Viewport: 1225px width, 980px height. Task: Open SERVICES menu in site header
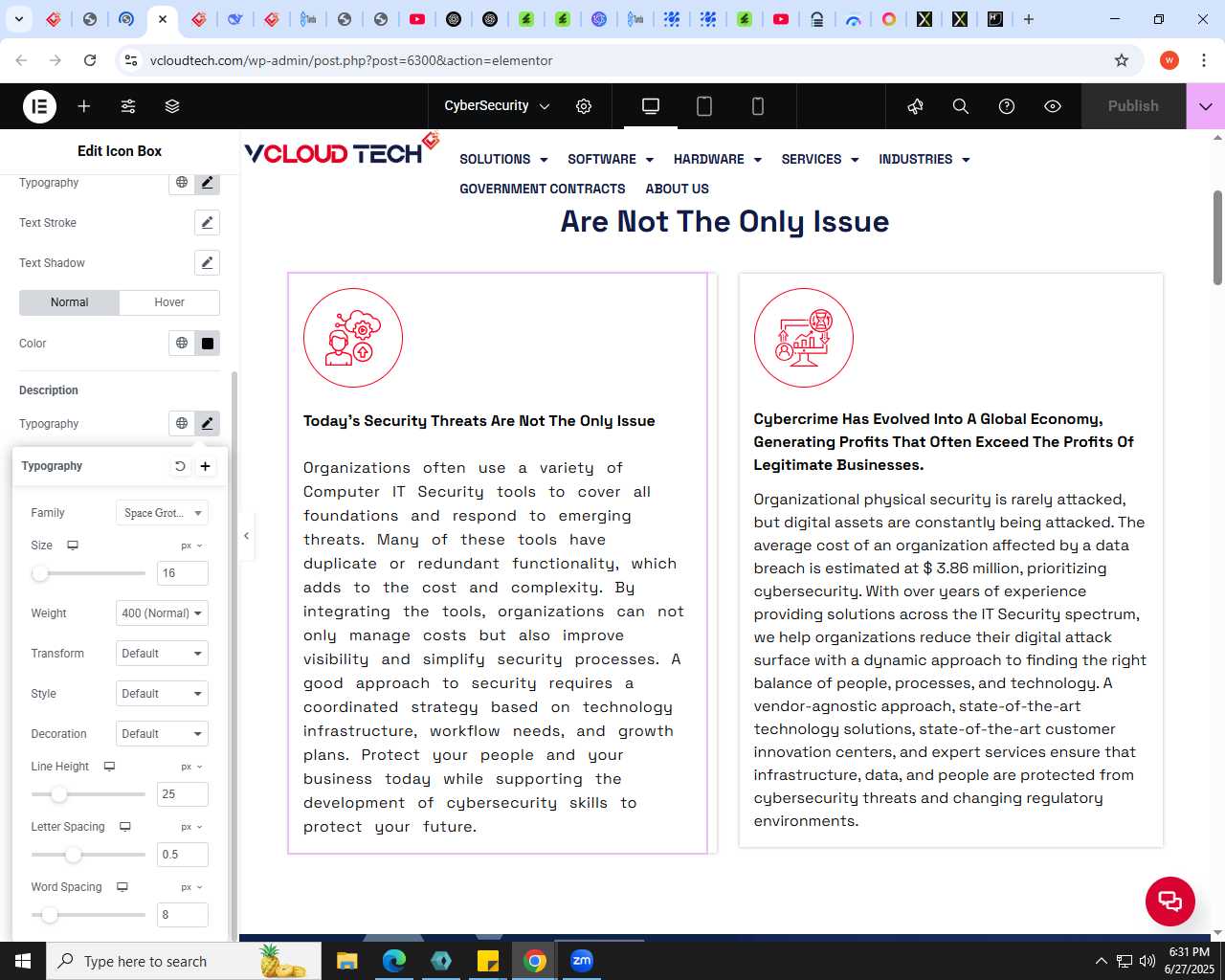tap(820, 160)
